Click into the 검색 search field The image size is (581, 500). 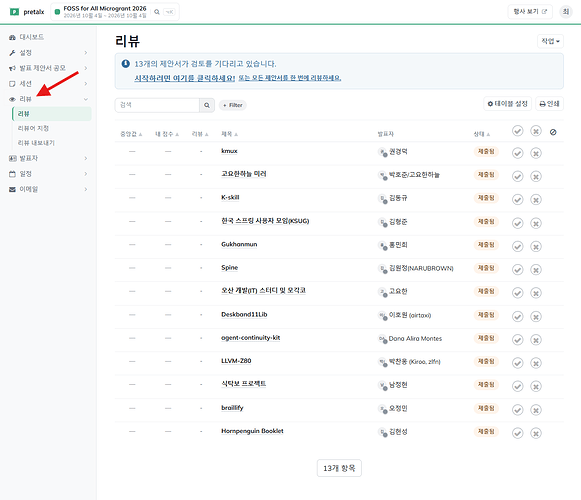[x=157, y=105]
